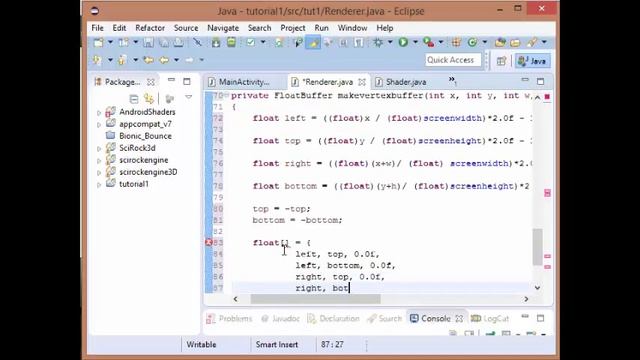Click the Search flashlight toolbar icon
This screenshot has height=360, width=640.
pyautogui.click(x=532, y=42)
